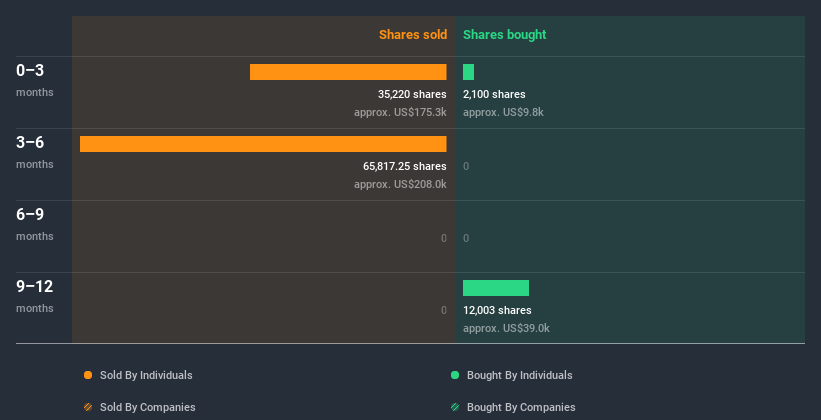Select the Shares sold column header
Image resolution: width=821 pixels, height=420 pixels.
413,35
